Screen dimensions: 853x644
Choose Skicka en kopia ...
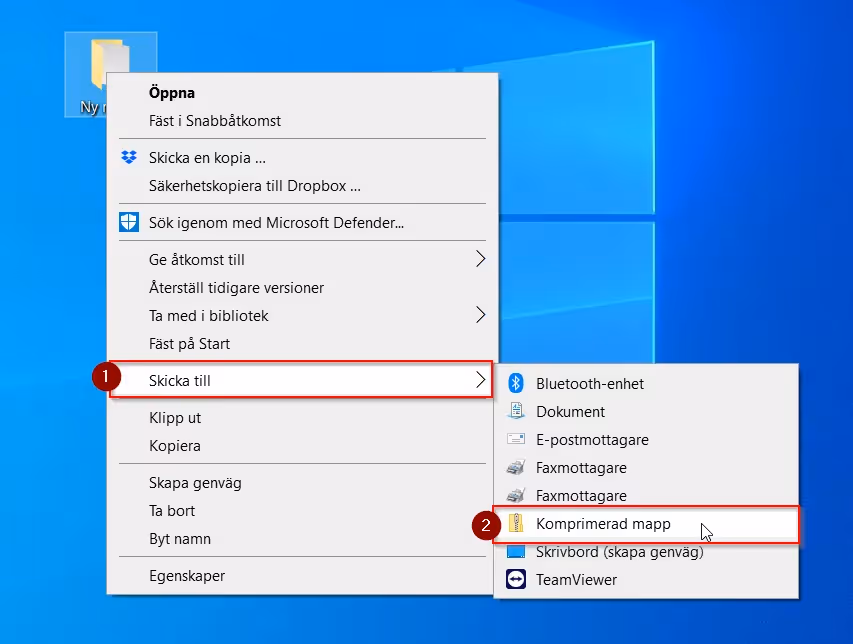tap(302, 158)
